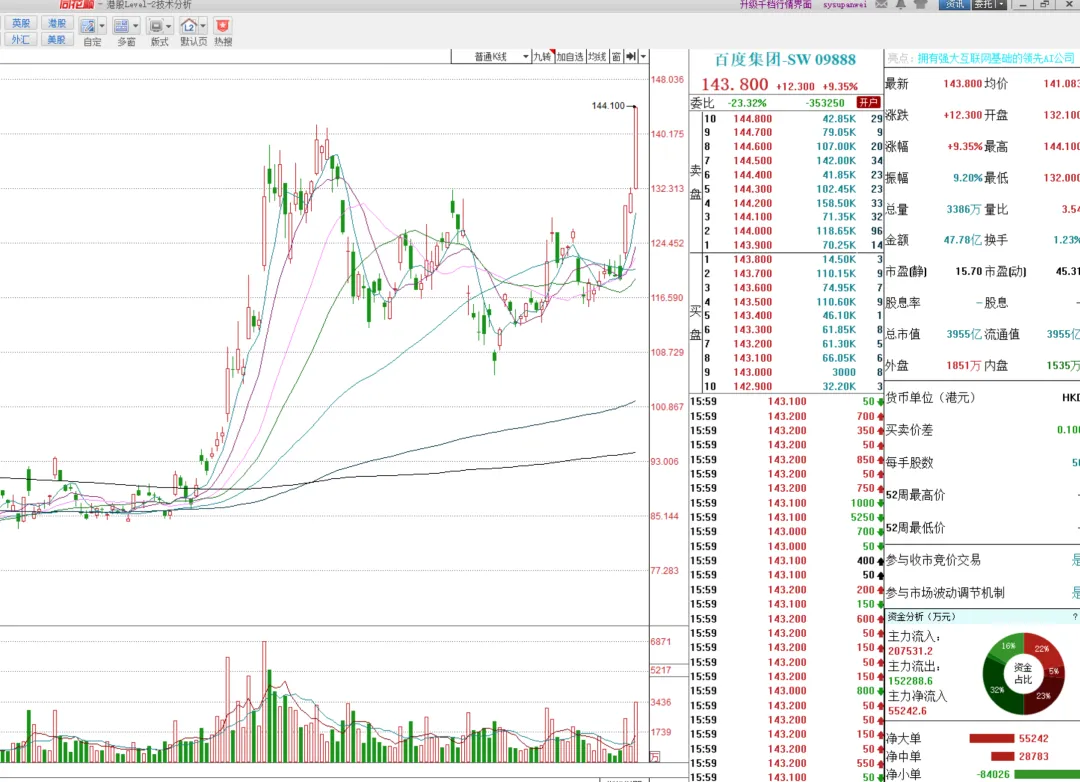
Task: Switch to the 港股 market tab
Action: click(x=56, y=23)
